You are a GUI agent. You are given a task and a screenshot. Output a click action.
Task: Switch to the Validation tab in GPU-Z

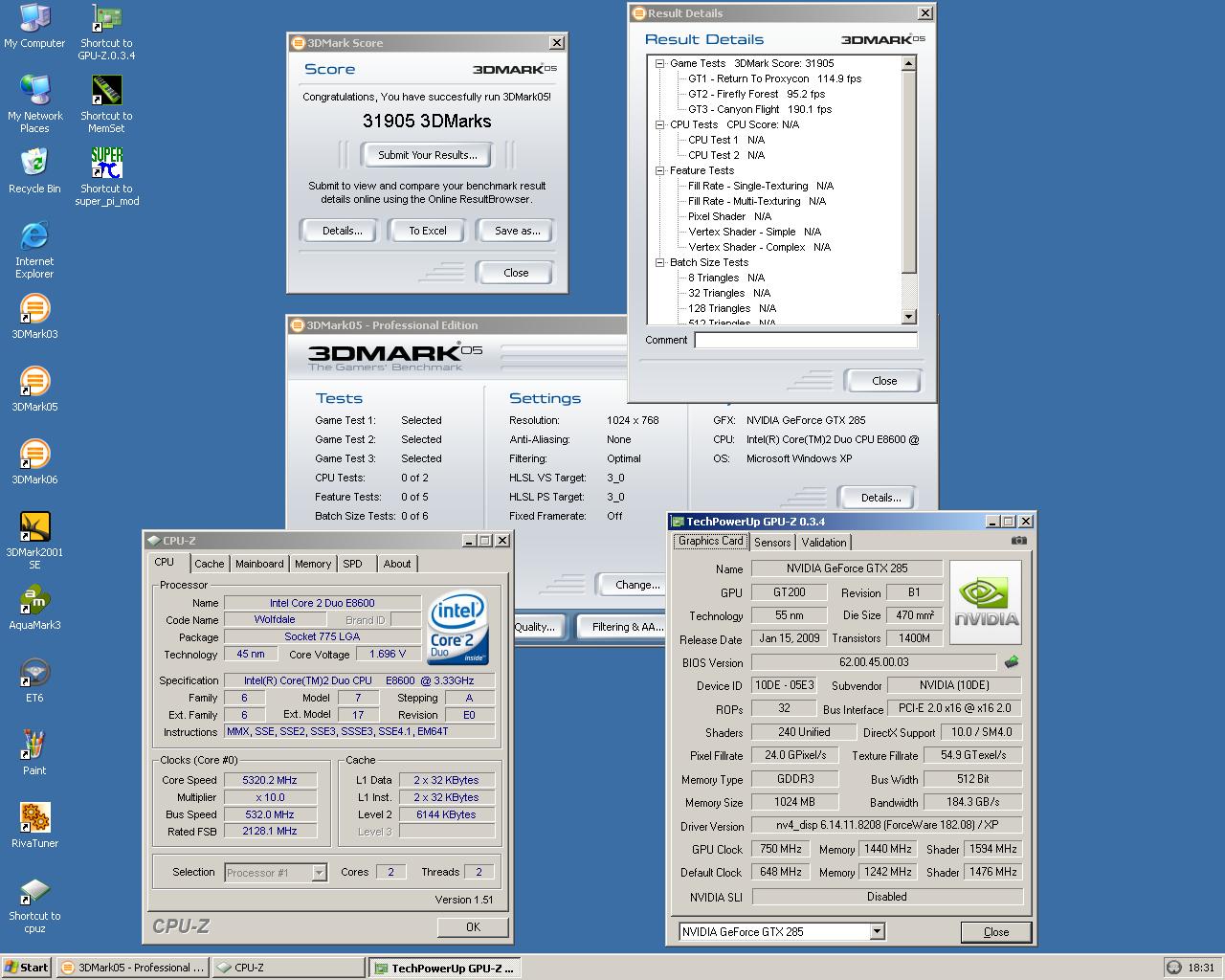(824, 542)
